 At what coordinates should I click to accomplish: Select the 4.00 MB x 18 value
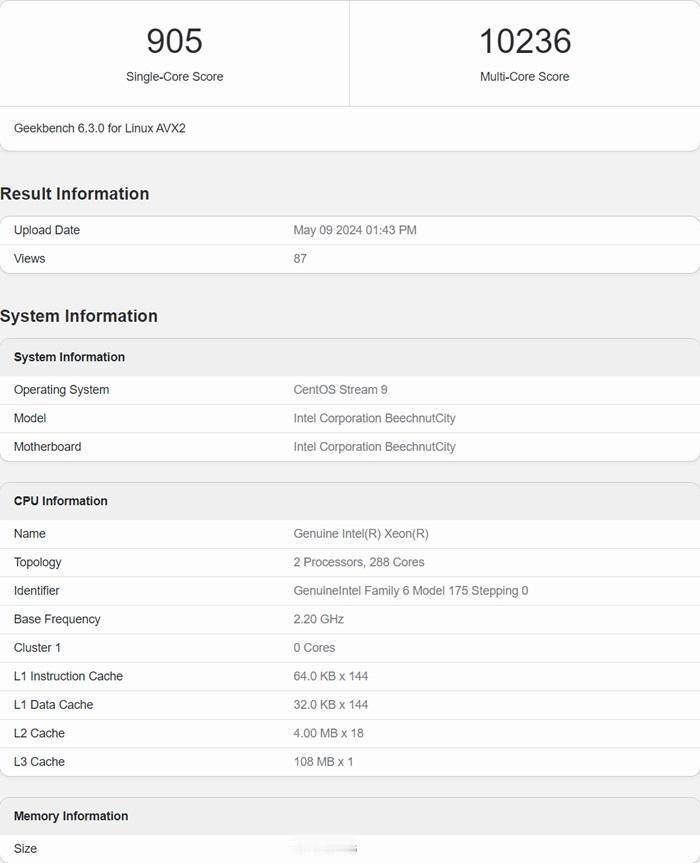point(329,734)
